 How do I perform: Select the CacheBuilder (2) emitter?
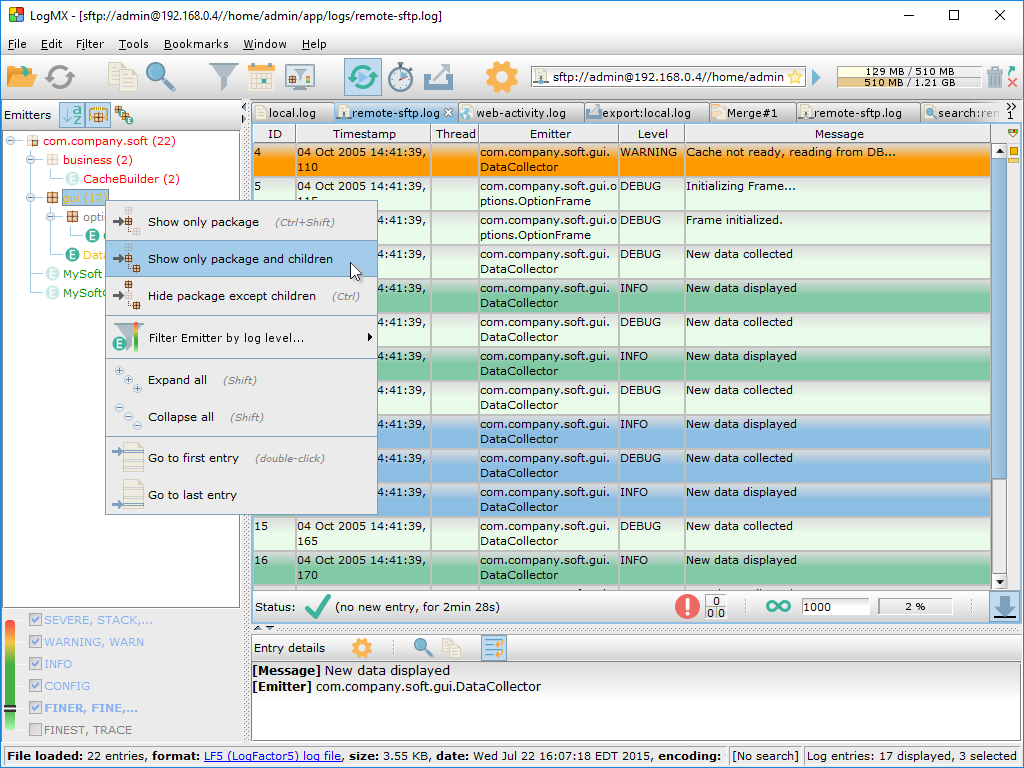[x=131, y=178]
